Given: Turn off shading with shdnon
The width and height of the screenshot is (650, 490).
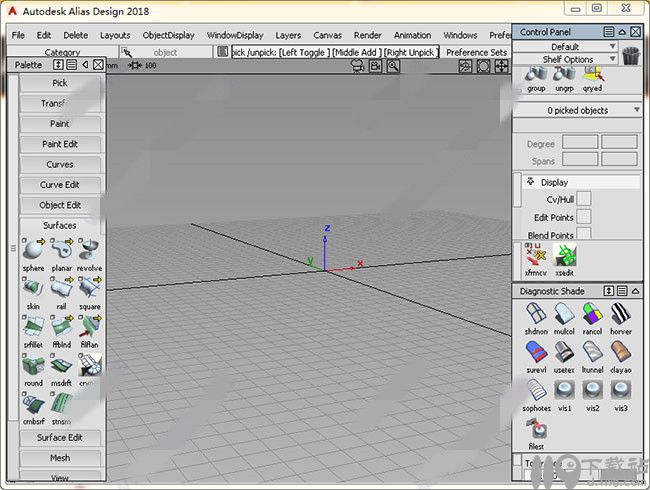Looking at the screenshot, I should pyautogui.click(x=536, y=314).
